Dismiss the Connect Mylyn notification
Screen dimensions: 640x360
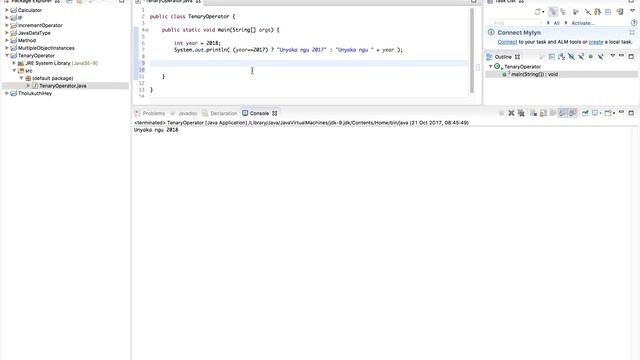[x=632, y=32]
